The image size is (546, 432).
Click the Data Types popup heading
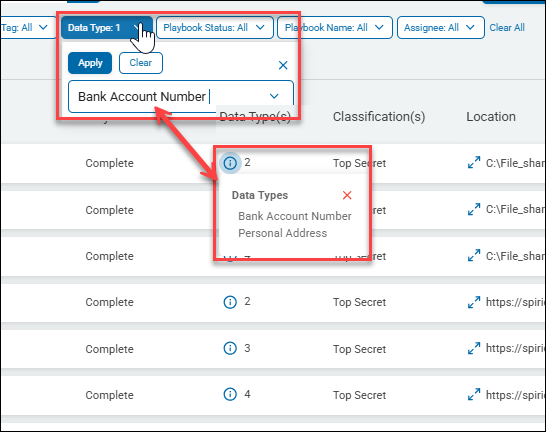[260, 195]
